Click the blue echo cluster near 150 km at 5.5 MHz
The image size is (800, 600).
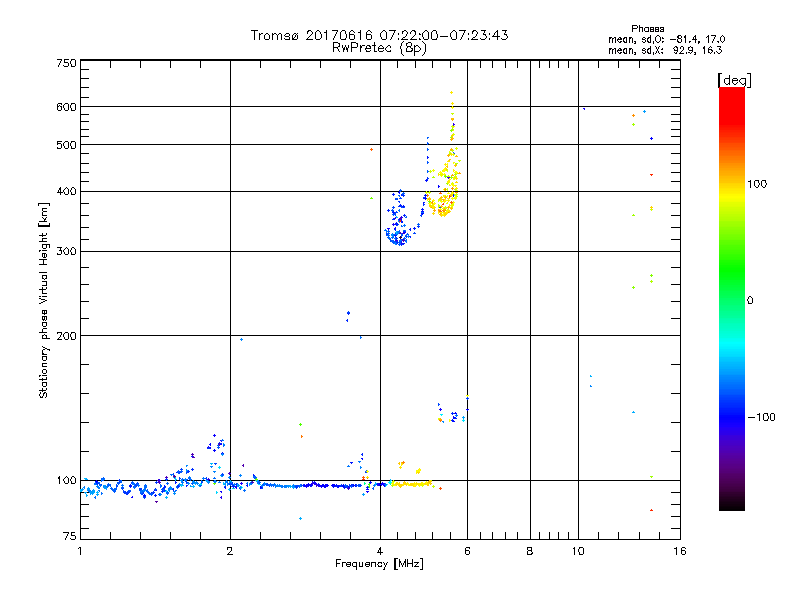(452, 415)
